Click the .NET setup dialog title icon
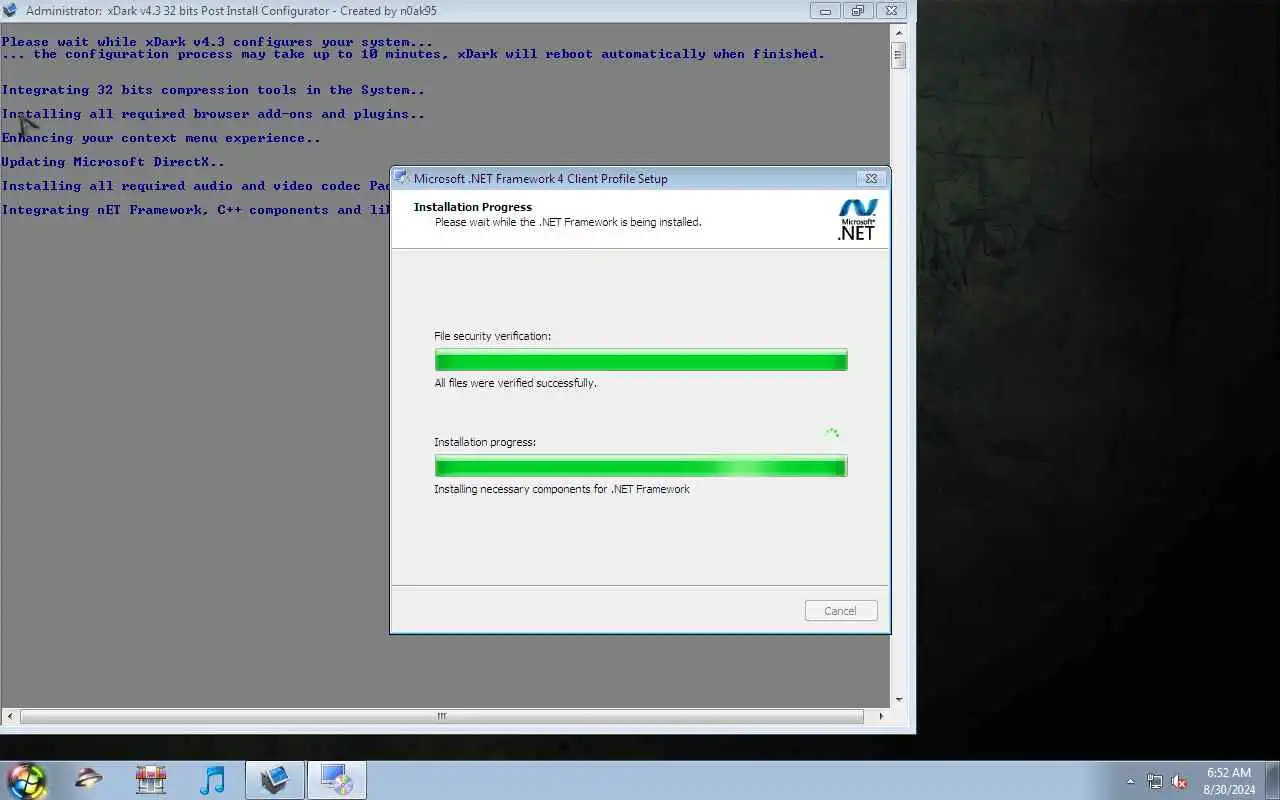Viewport: 1280px width, 800px height. pyautogui.click(x=401, y=178)
